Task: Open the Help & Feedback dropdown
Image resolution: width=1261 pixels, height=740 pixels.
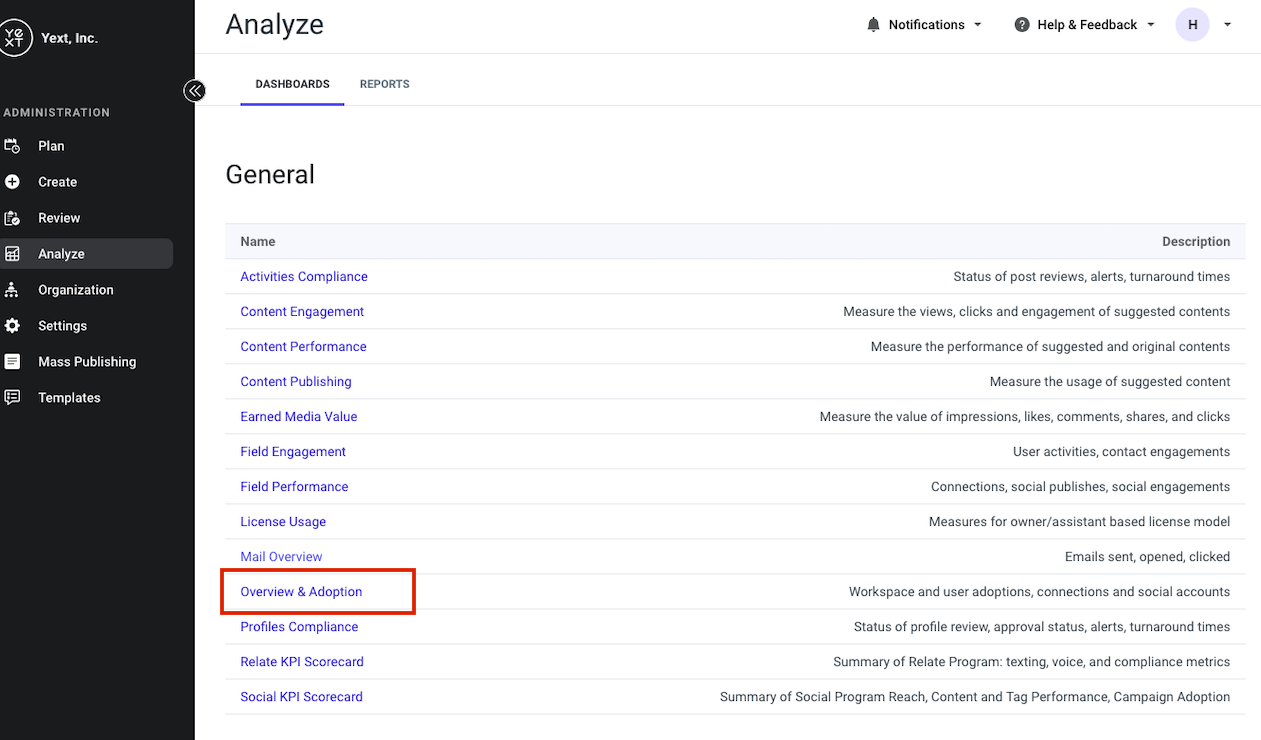Action: coord(1085,25)
